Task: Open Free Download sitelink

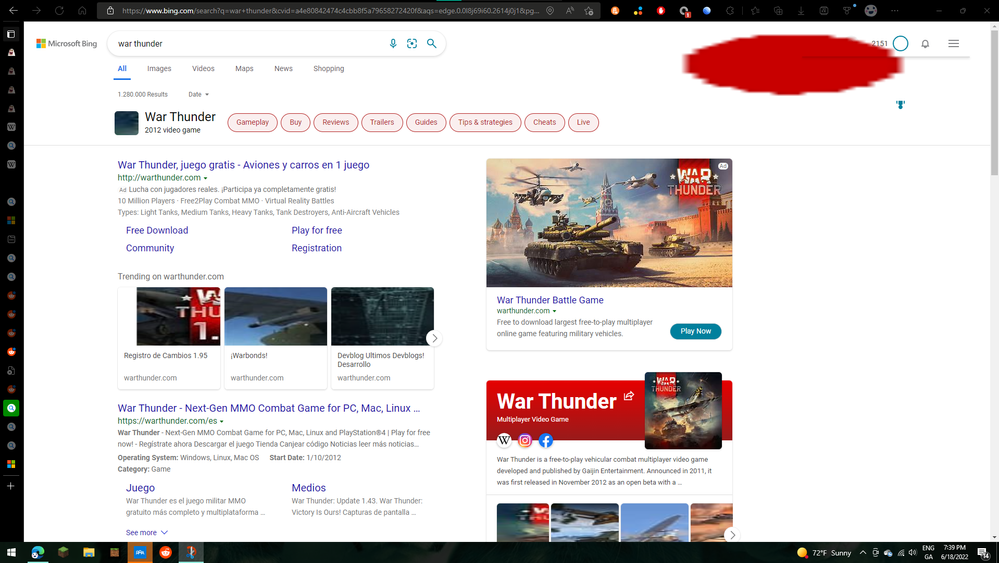Action: click(x=157, y=231)
